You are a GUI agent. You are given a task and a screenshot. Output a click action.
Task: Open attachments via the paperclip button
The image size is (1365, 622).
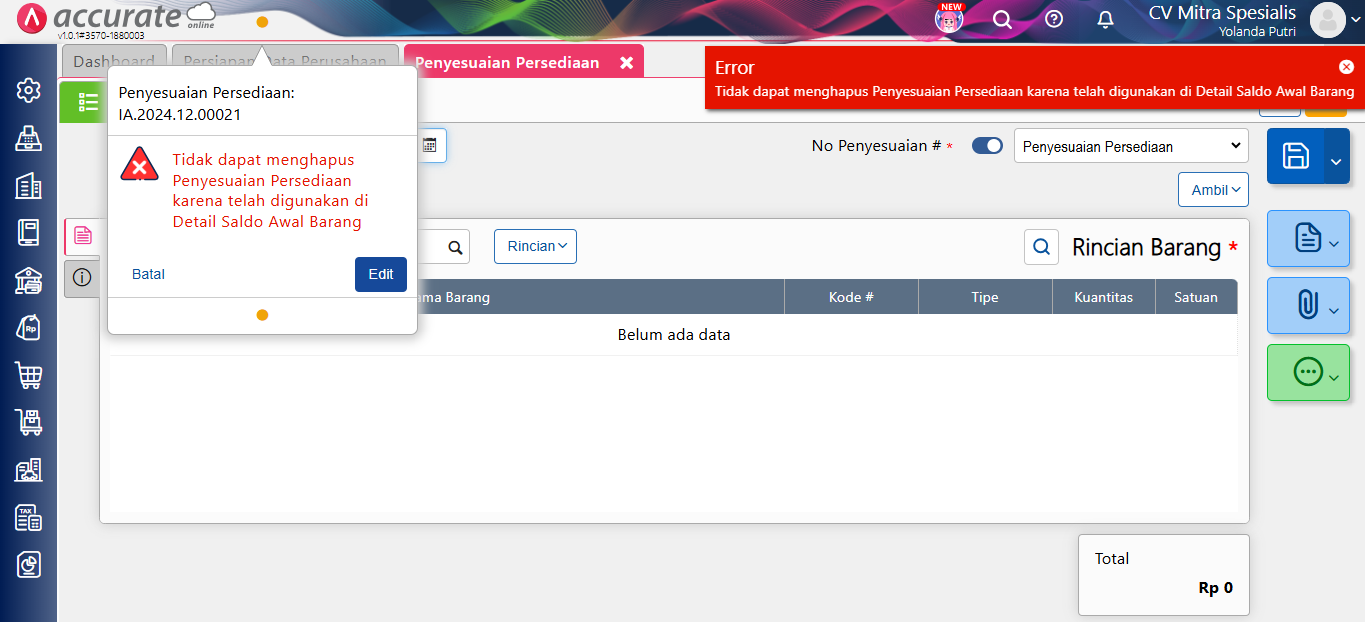(x=1305, y=306)
